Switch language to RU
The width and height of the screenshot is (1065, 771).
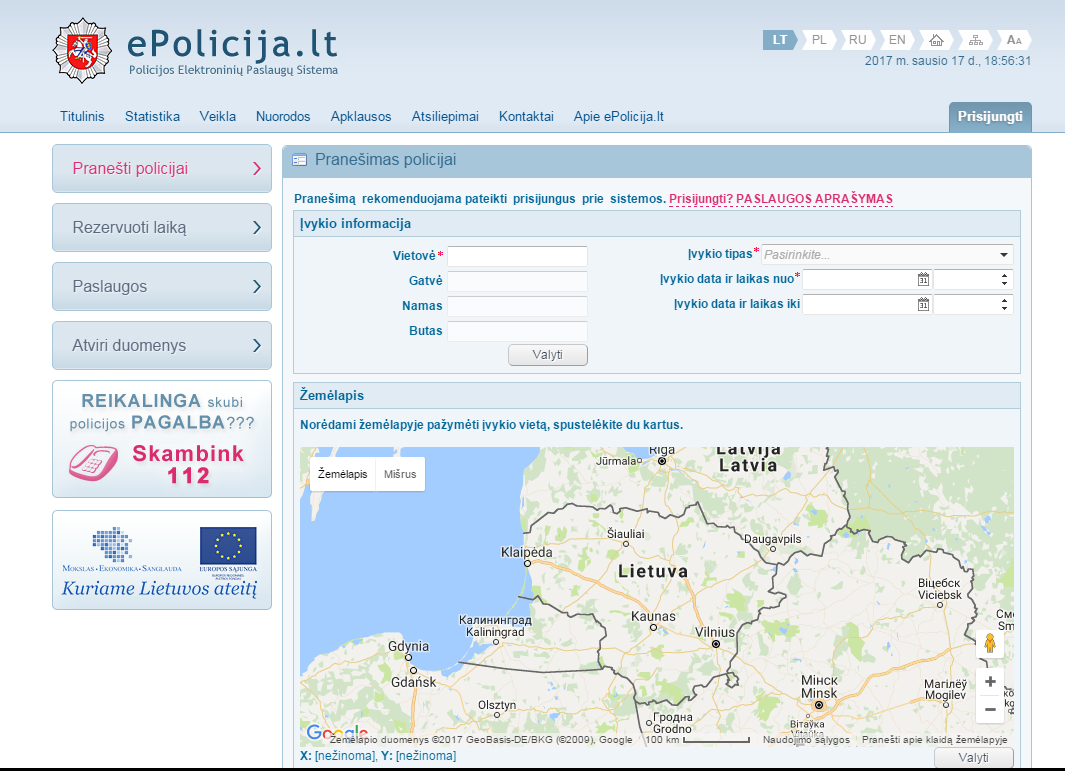click(x=857, y=40)
